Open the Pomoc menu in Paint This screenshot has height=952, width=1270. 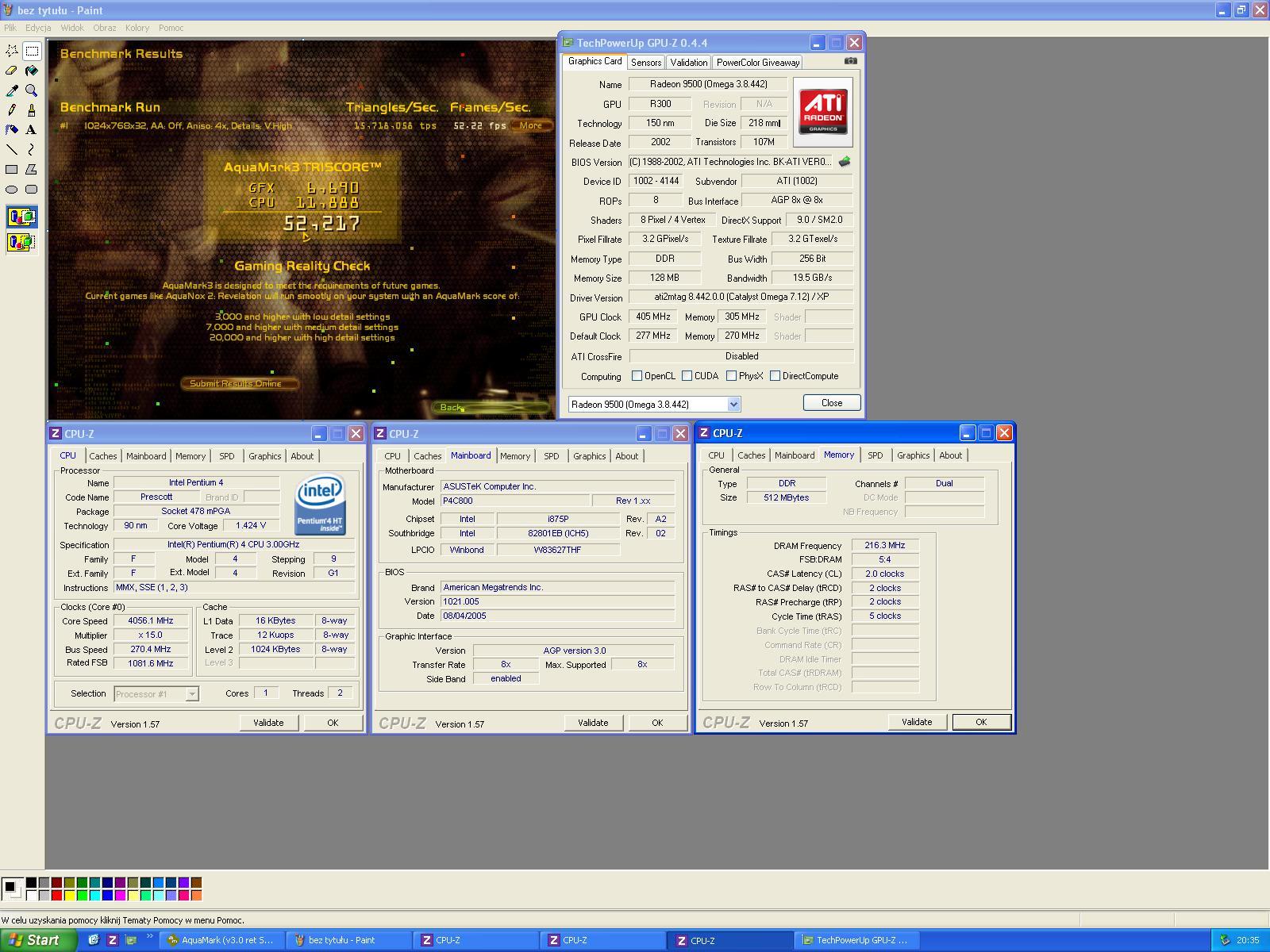pyautogui.click(x=171, y=28)
